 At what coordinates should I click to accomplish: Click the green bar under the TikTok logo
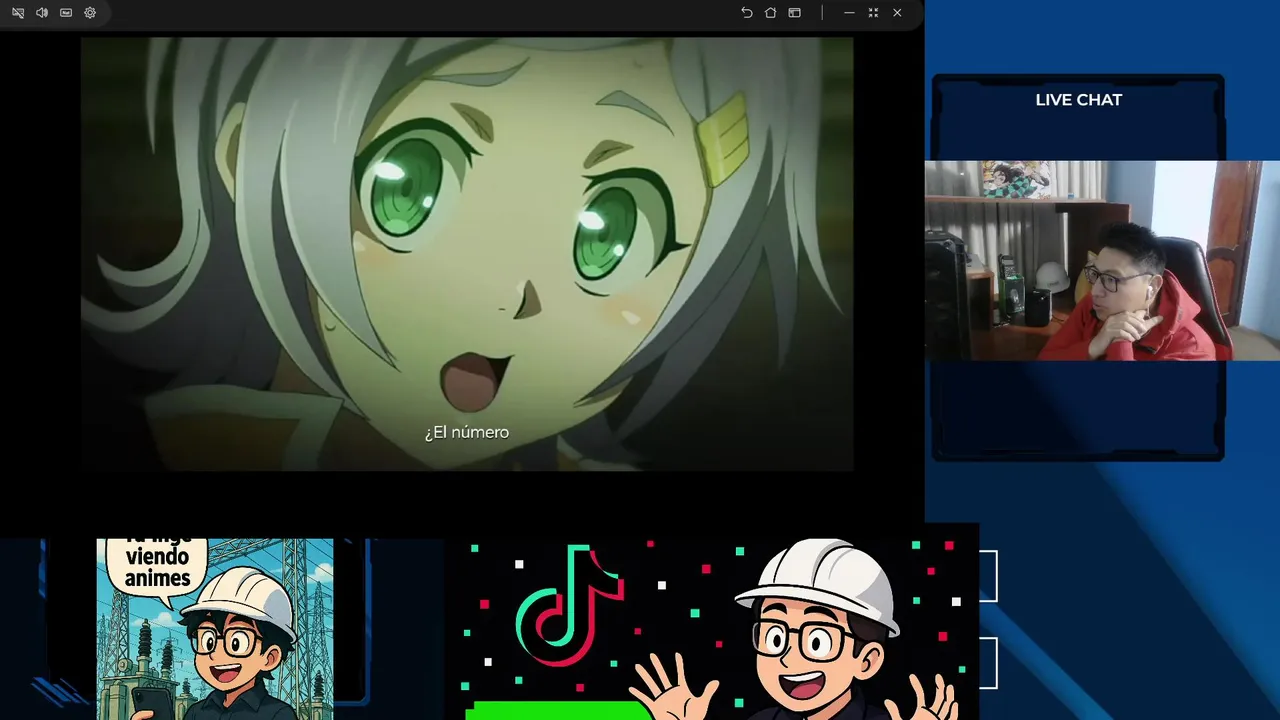click(560, 710)
